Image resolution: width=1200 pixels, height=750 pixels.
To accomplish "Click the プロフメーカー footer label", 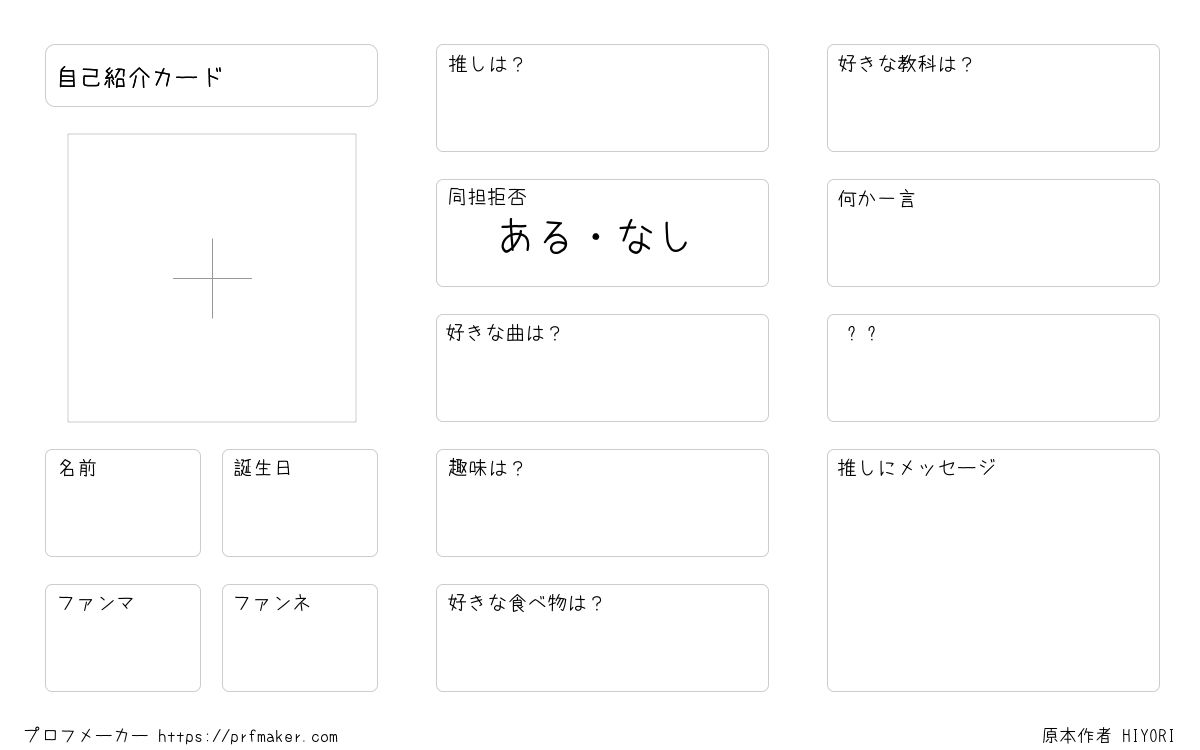I will (x=86, y=736).
